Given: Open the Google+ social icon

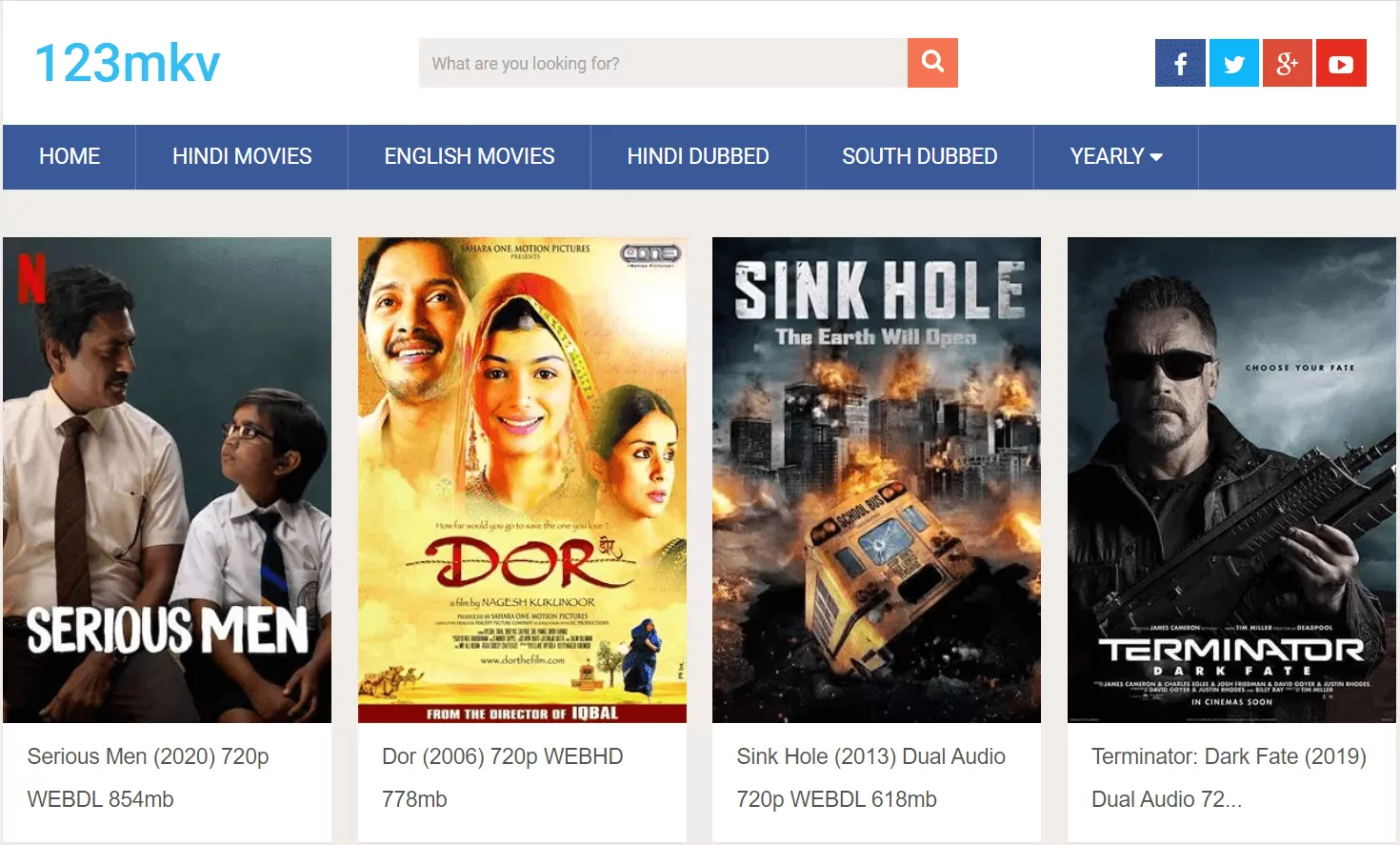Looking at the screenshot, I should point(1287,63).
